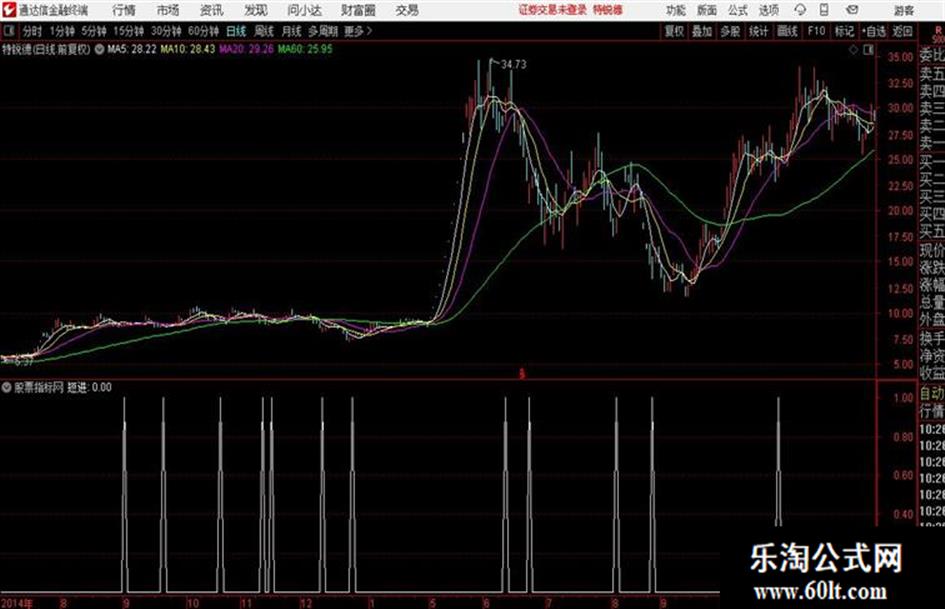The image size is (945, 609).
Task: Open the customer service headset icon
Action: pos(800,10)
